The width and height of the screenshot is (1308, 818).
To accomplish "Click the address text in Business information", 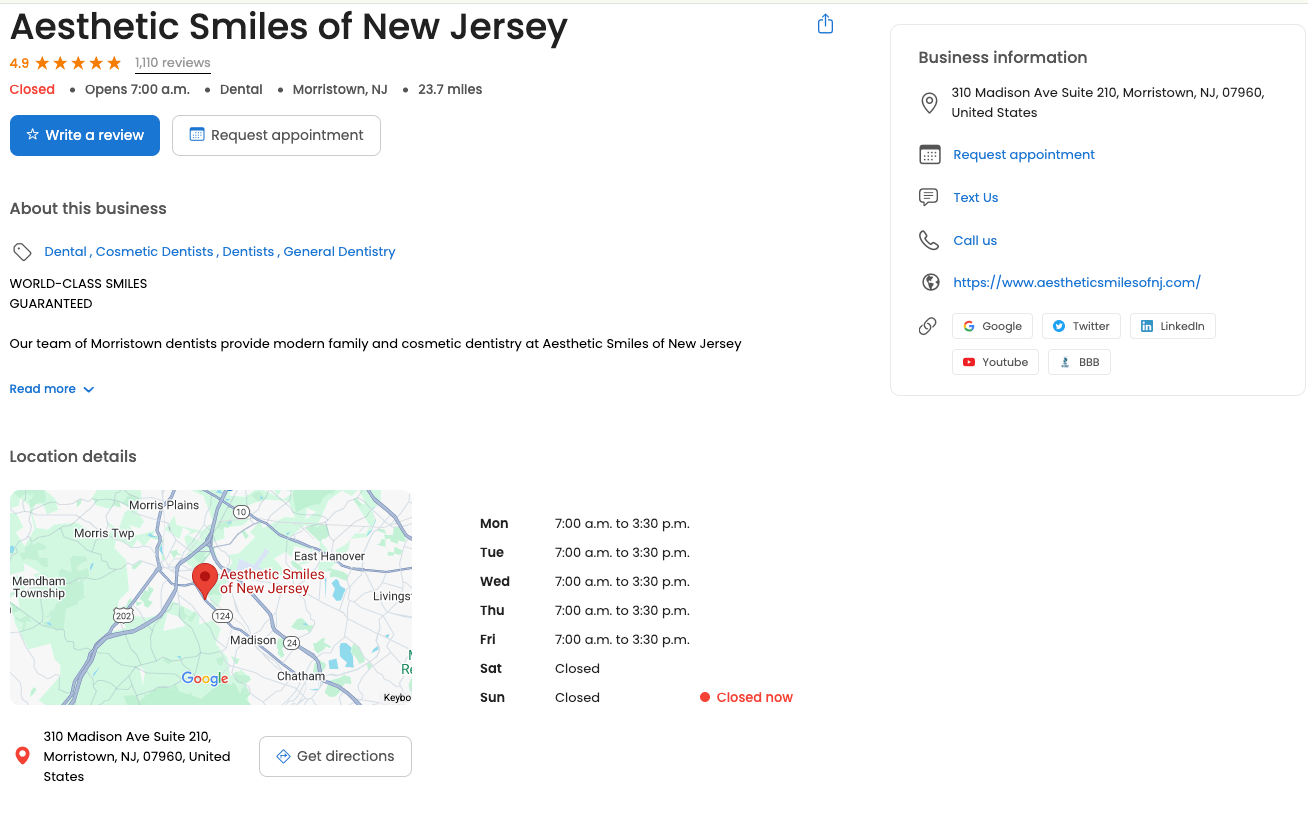I will [x=1108, y=103].
